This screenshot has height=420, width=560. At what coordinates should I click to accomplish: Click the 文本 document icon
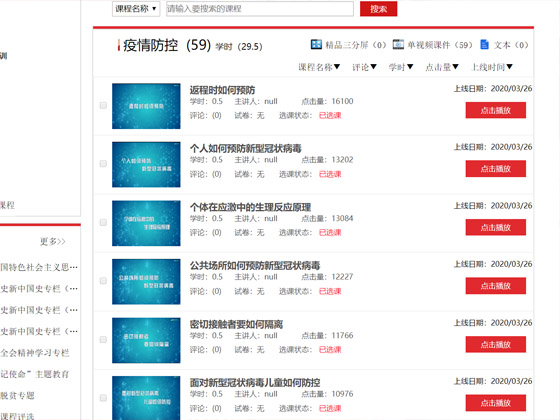485,44
